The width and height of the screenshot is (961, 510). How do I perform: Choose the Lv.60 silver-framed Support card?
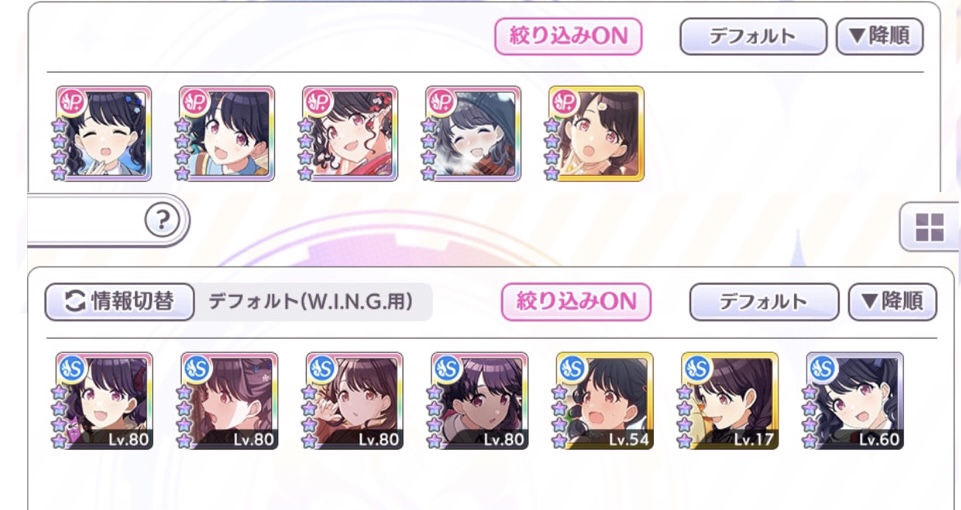854,400
